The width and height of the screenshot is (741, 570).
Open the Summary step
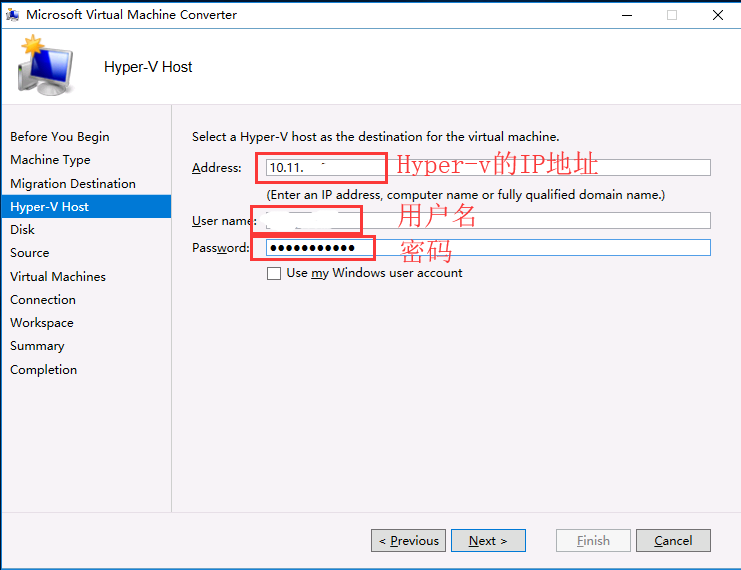point(37,346)
